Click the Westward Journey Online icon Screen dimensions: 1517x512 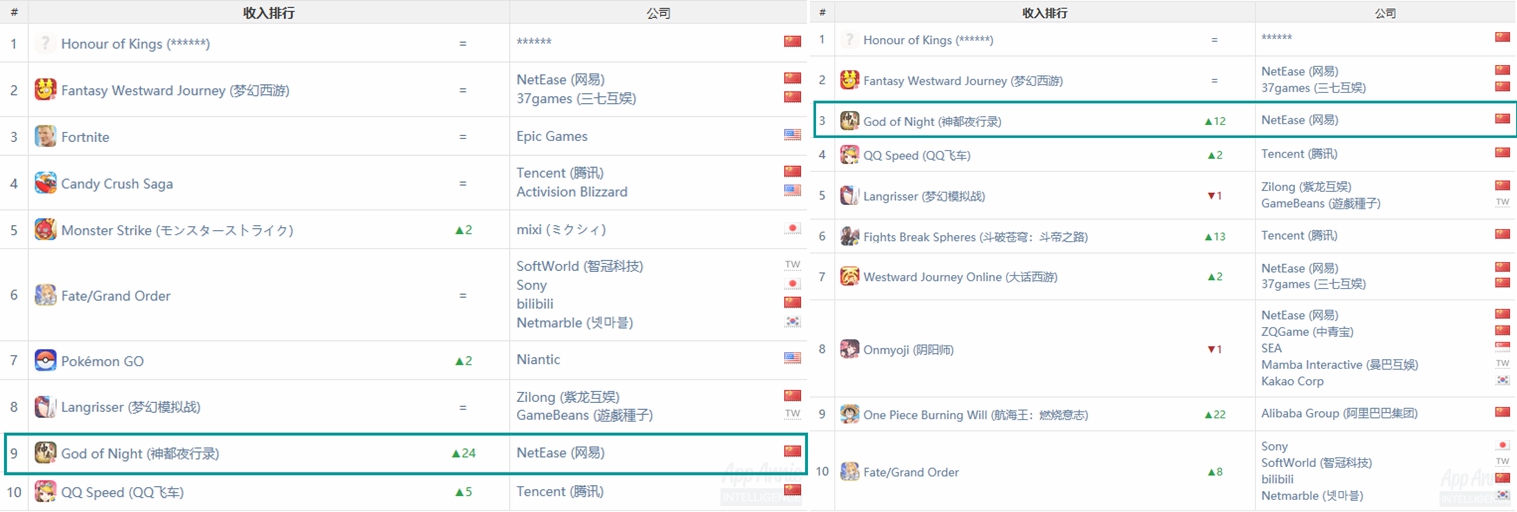(x=849, y=276)
